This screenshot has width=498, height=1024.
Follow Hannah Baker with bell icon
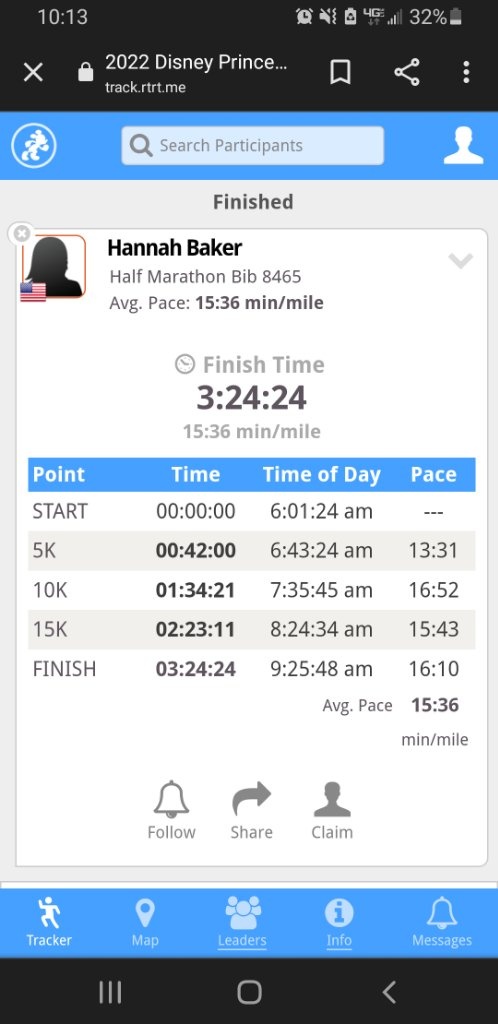coord(172,810)
